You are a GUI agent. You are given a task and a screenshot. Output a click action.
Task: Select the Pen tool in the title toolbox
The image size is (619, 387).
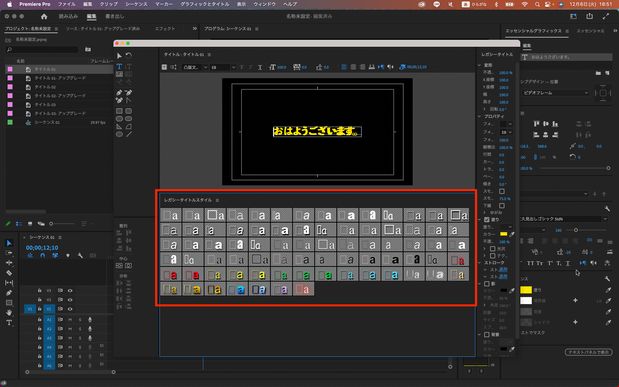point(119,92)
